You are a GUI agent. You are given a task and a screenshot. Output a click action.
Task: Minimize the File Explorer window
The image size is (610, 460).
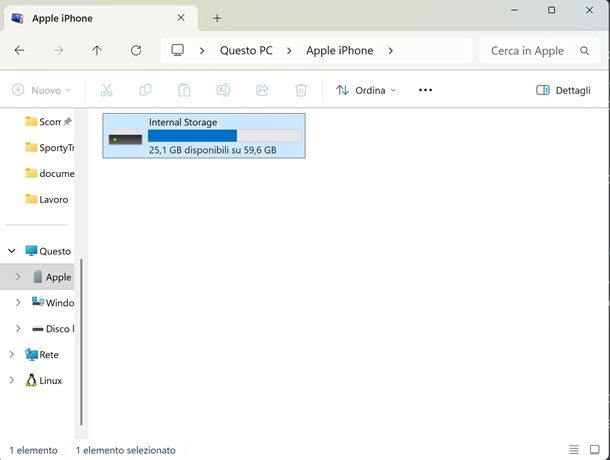[x=514, y=10]
